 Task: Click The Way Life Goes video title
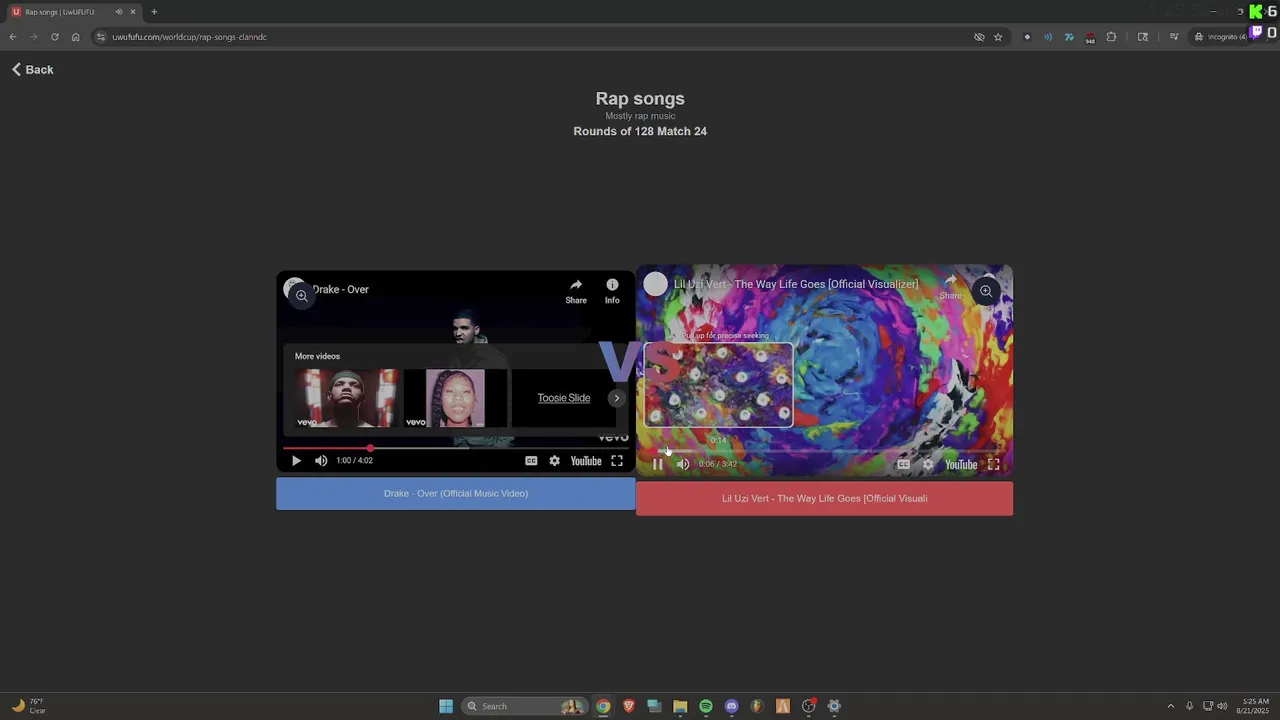pos(796,284)
